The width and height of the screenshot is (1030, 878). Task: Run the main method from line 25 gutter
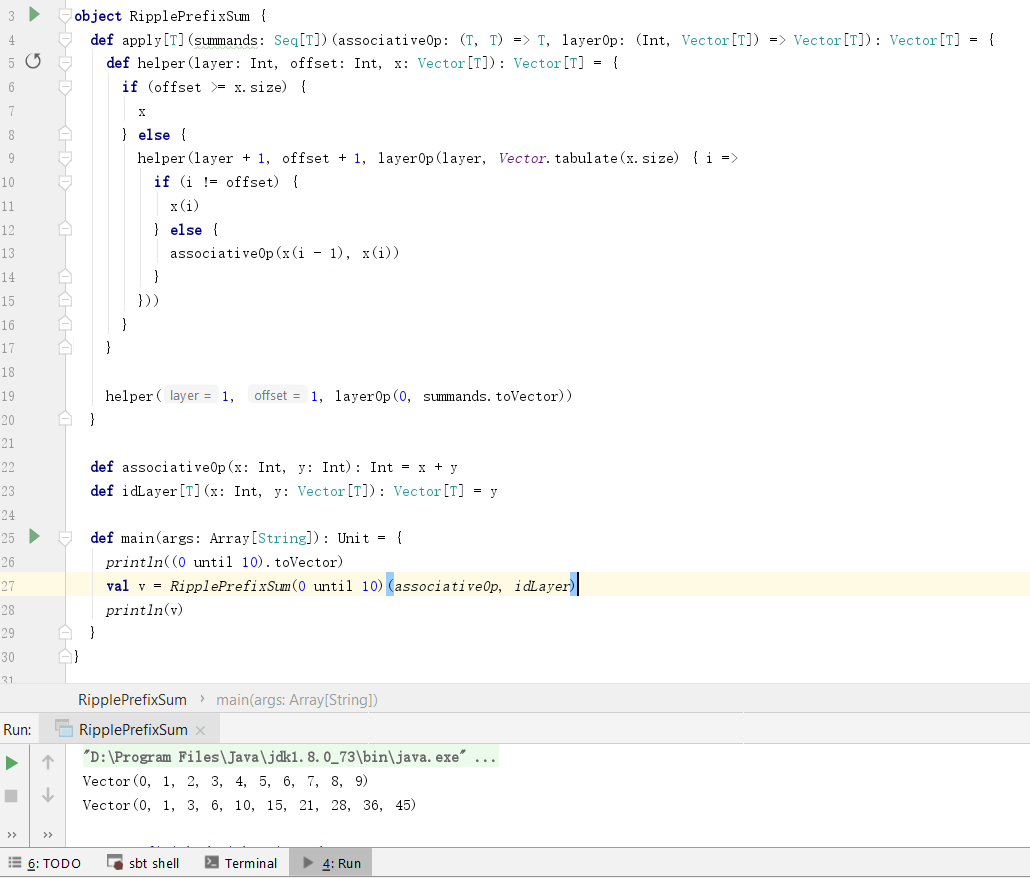tap(34, 537)
